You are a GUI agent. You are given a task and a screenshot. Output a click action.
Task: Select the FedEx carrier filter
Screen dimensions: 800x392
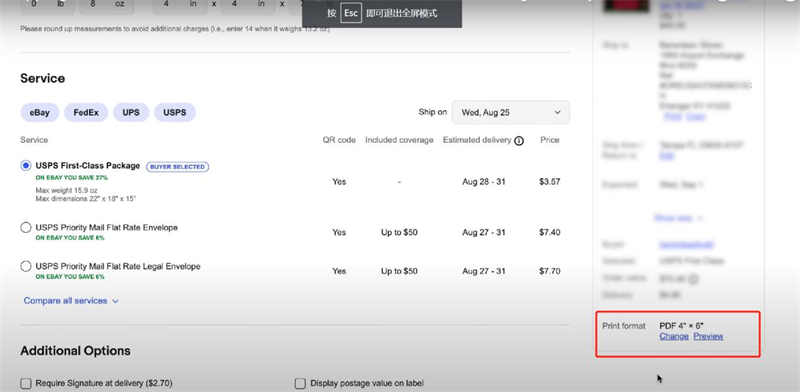tap(86, 113)
